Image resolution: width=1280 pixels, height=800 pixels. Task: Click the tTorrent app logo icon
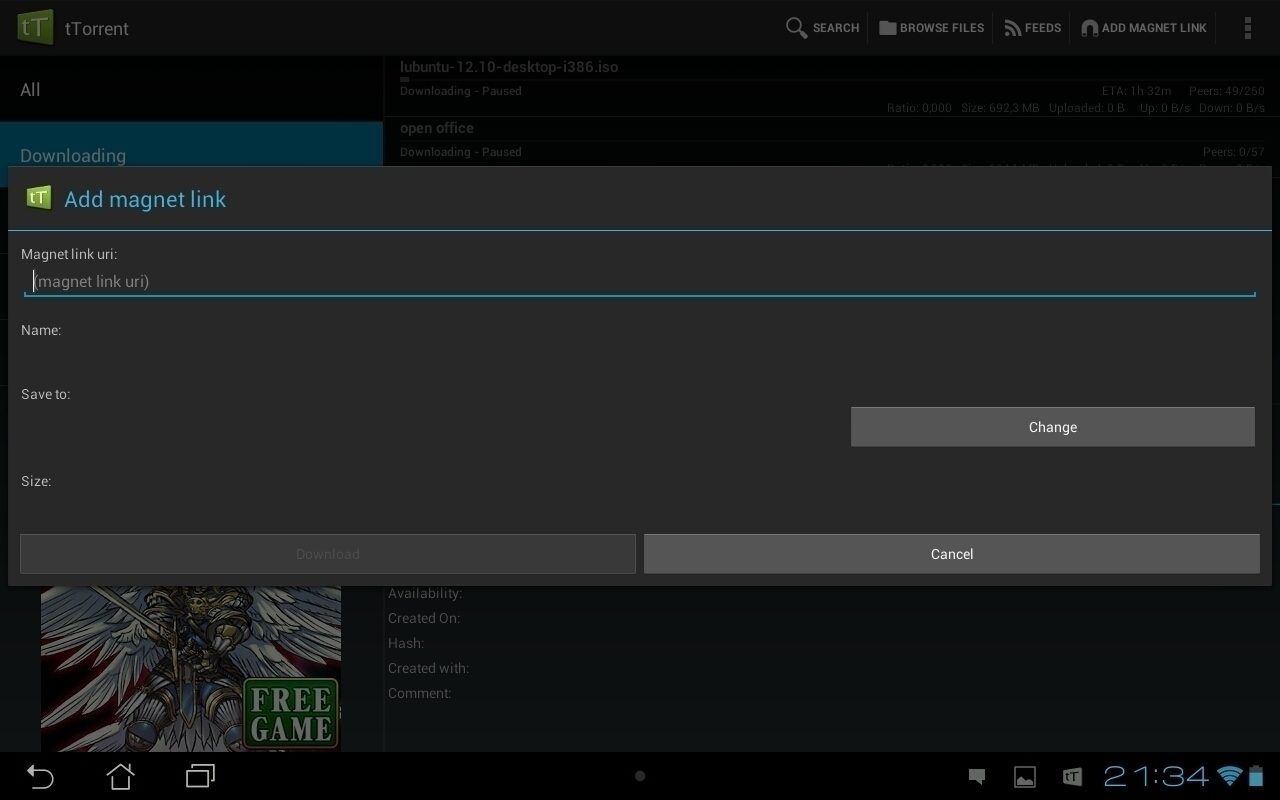(x=35, y=27)
